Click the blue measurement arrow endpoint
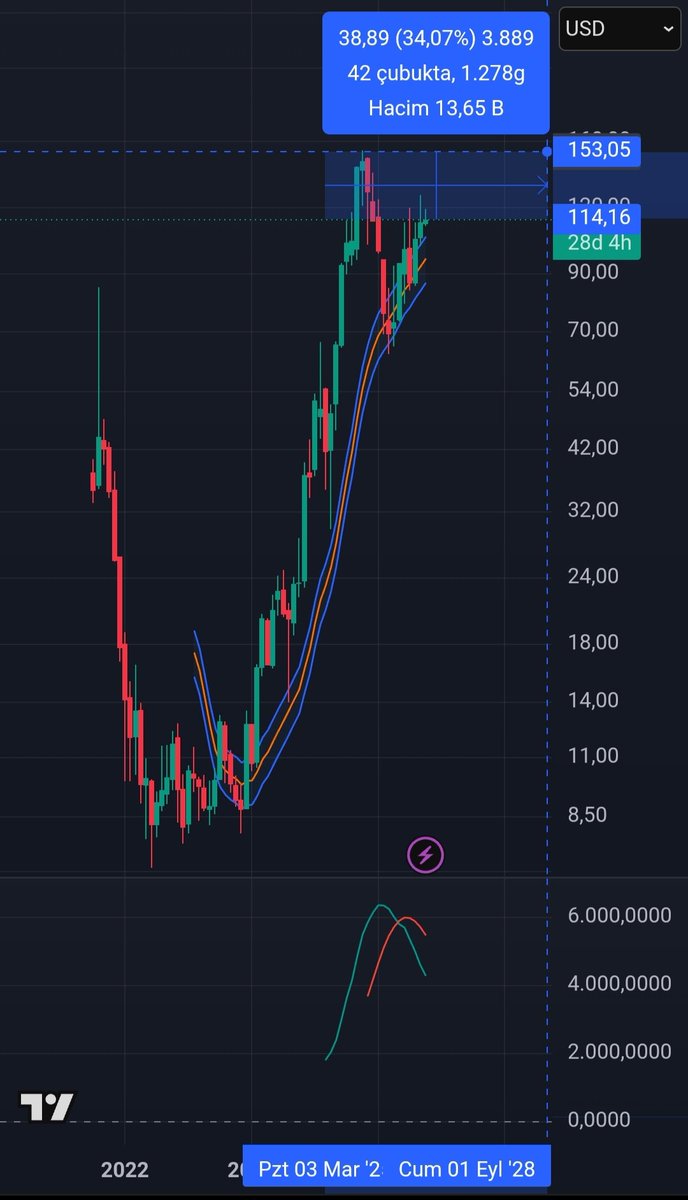 543,185
